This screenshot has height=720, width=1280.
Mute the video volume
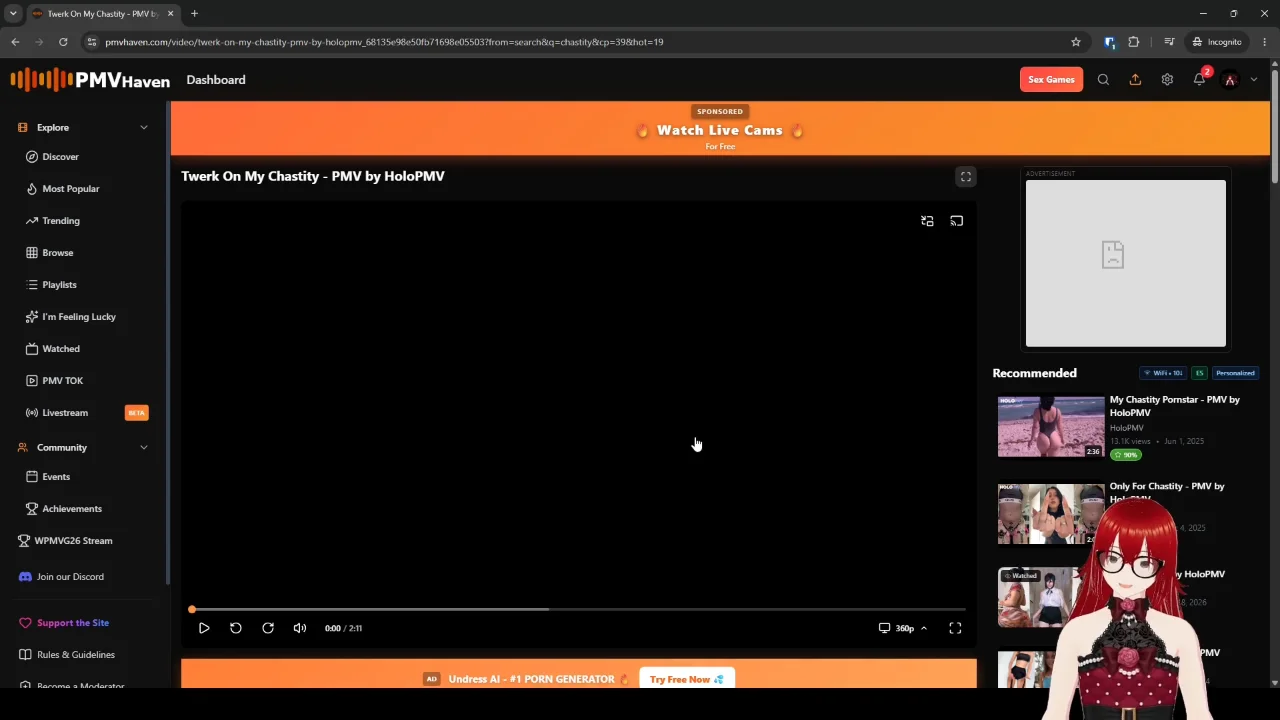coord(300,628)
